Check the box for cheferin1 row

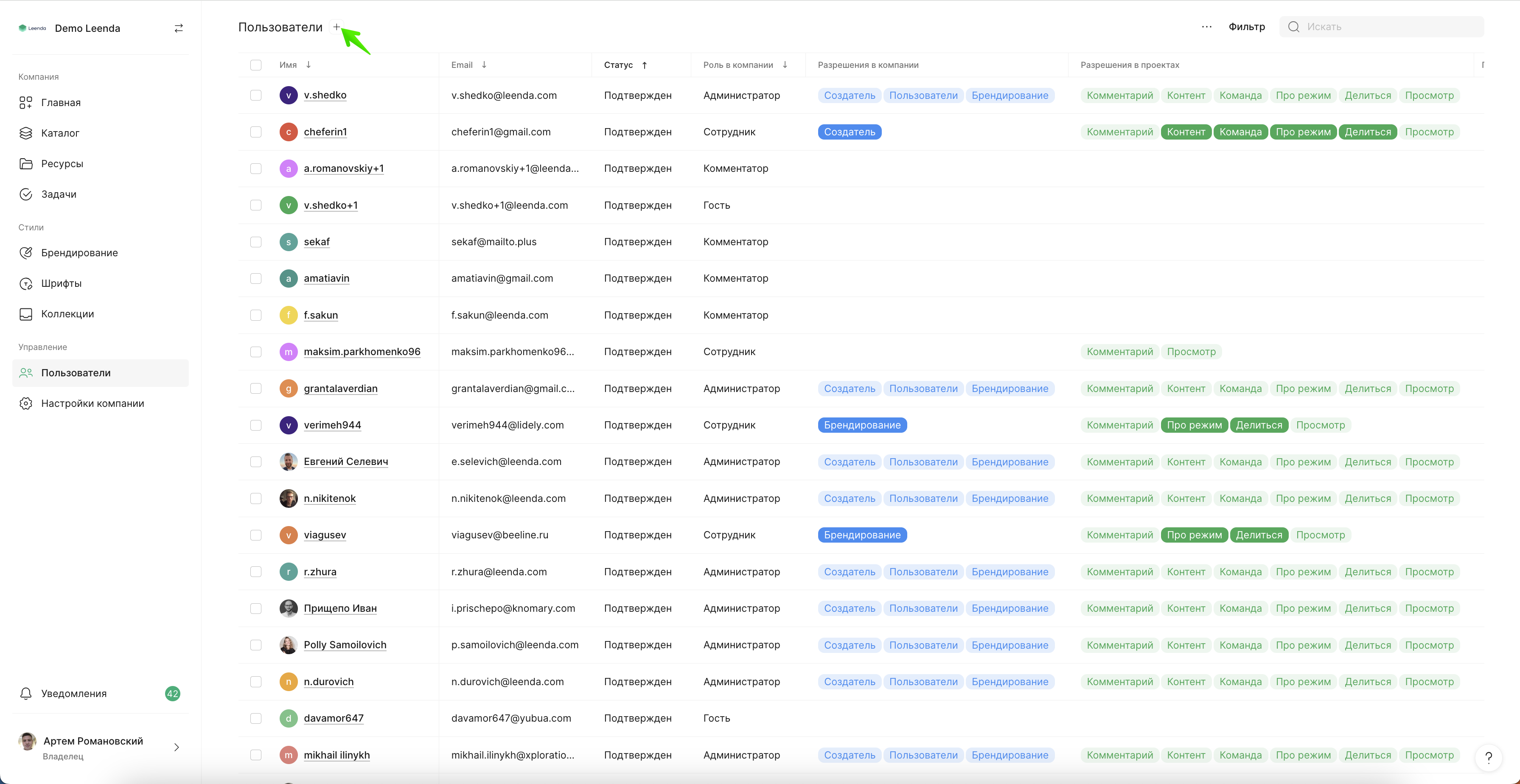tap(255, 132)
